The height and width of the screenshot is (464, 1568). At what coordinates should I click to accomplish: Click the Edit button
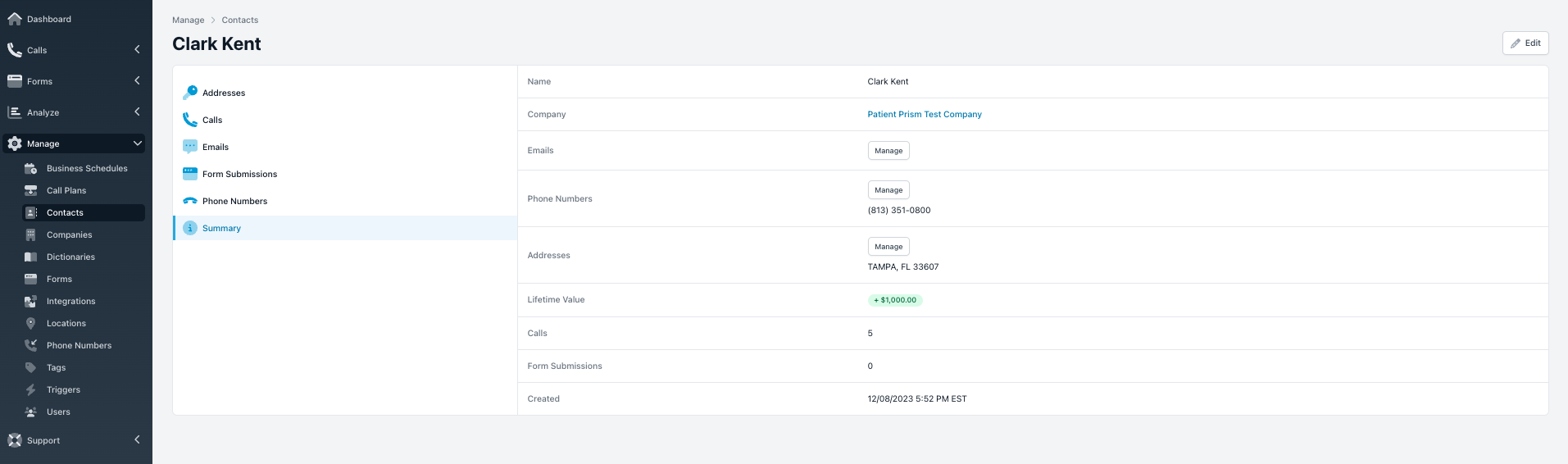click(x=1525, y=43)
